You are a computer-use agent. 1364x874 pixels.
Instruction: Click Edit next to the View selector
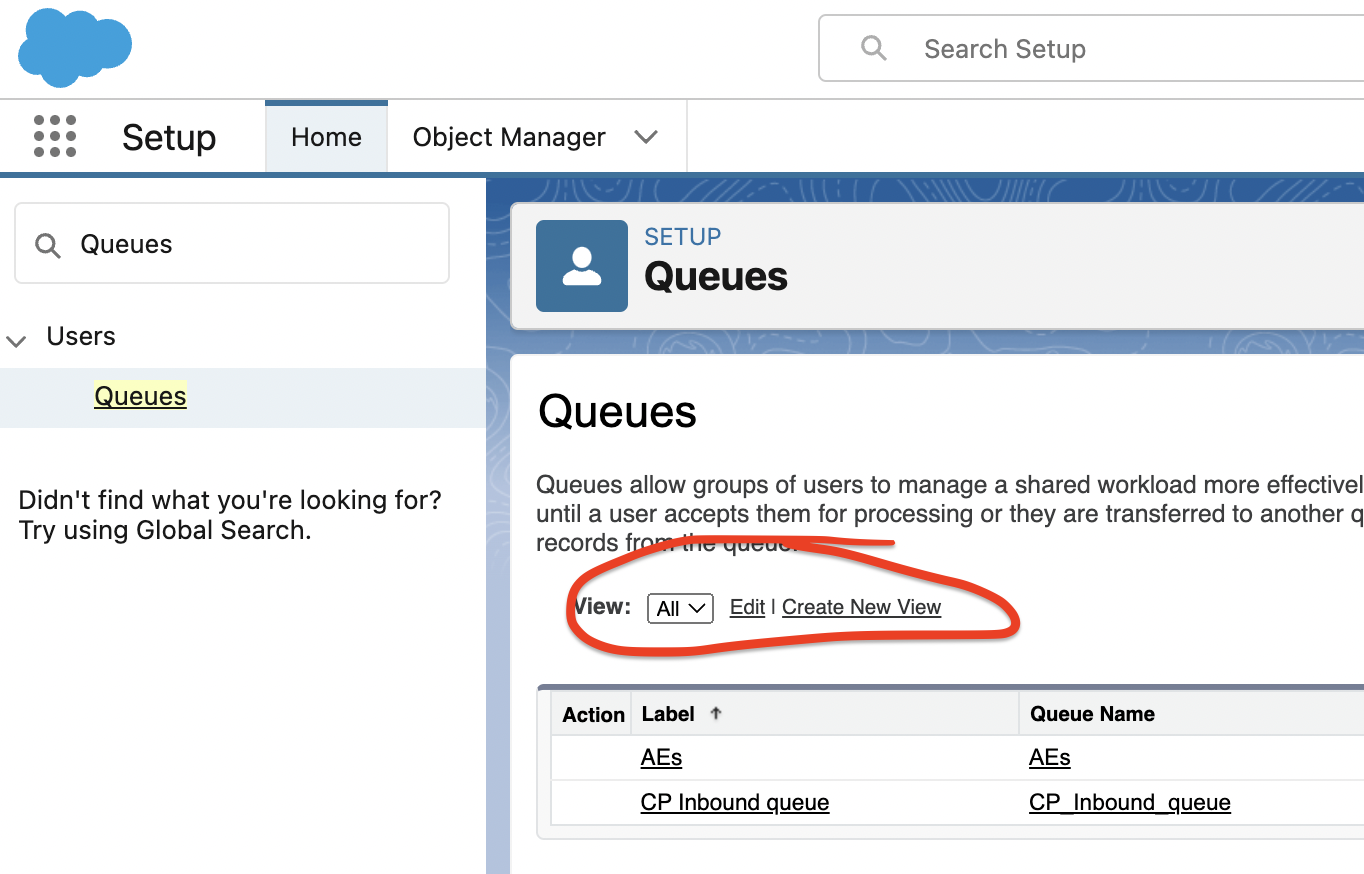click(x=746, y=607)
